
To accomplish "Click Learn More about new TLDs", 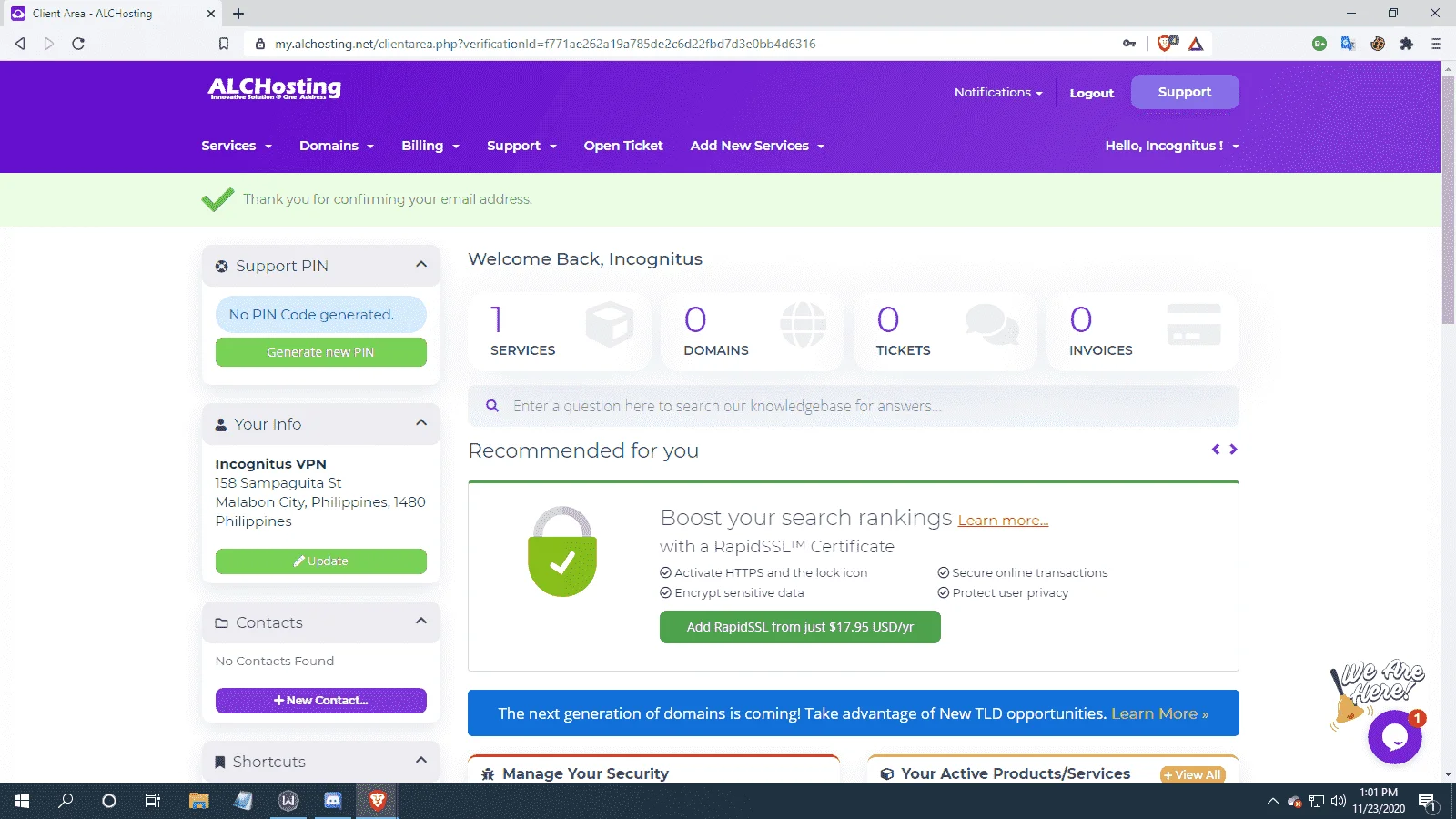I will tap(1159, 713).
